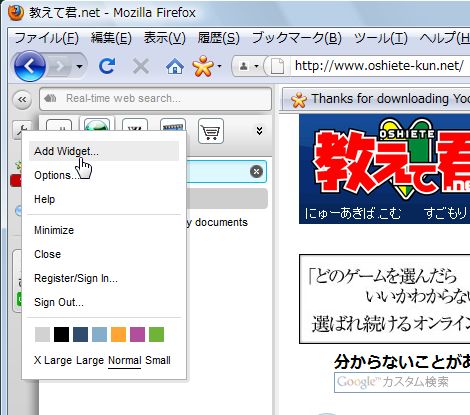
Task: Open the ブックマーク(B) menu
Action: (297, 38)
